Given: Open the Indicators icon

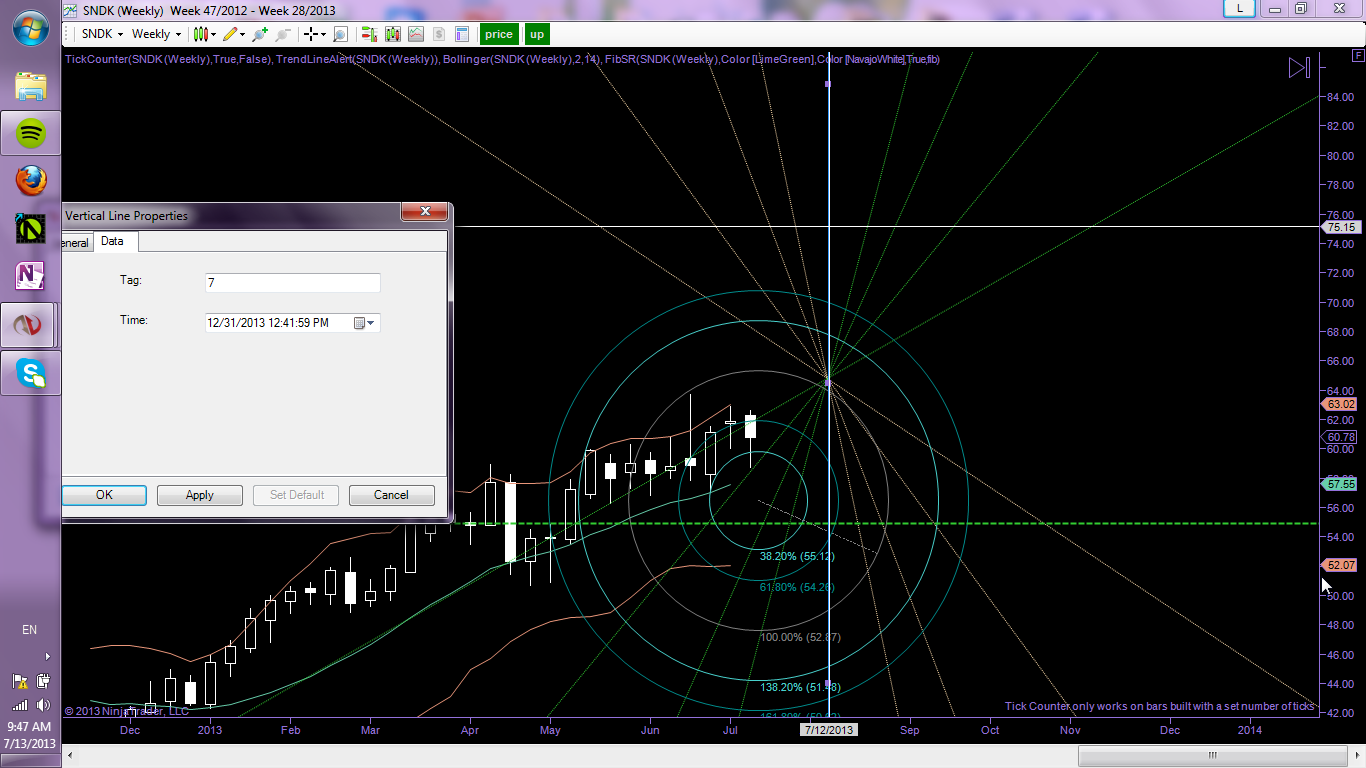Looking at the screenshot, I should tap(416, 34).
